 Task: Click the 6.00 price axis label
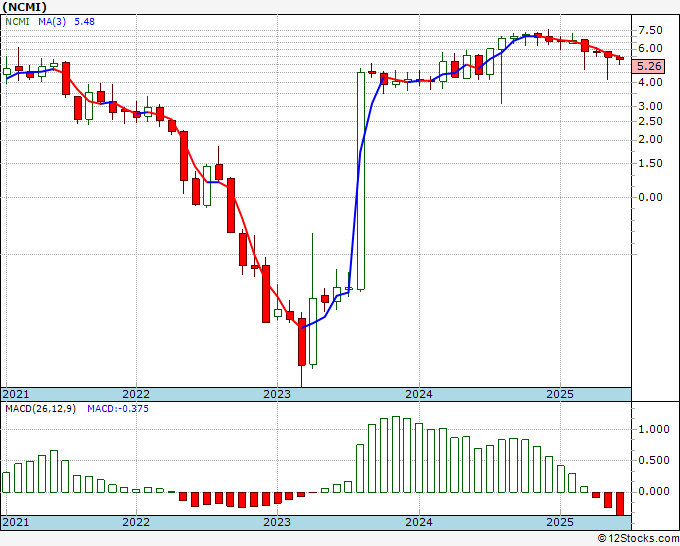(650, 48)
